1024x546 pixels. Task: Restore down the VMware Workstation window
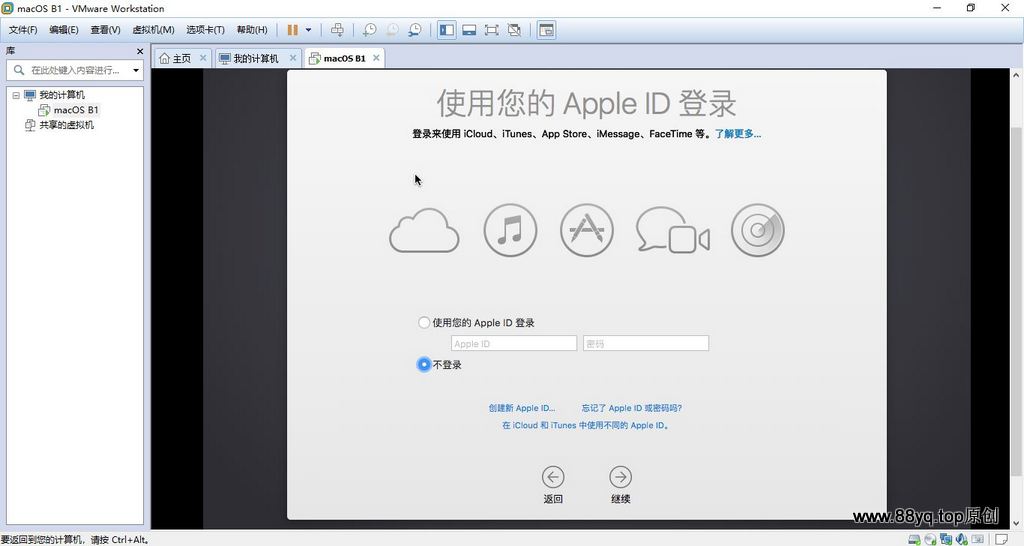click(x=971, y=8)
